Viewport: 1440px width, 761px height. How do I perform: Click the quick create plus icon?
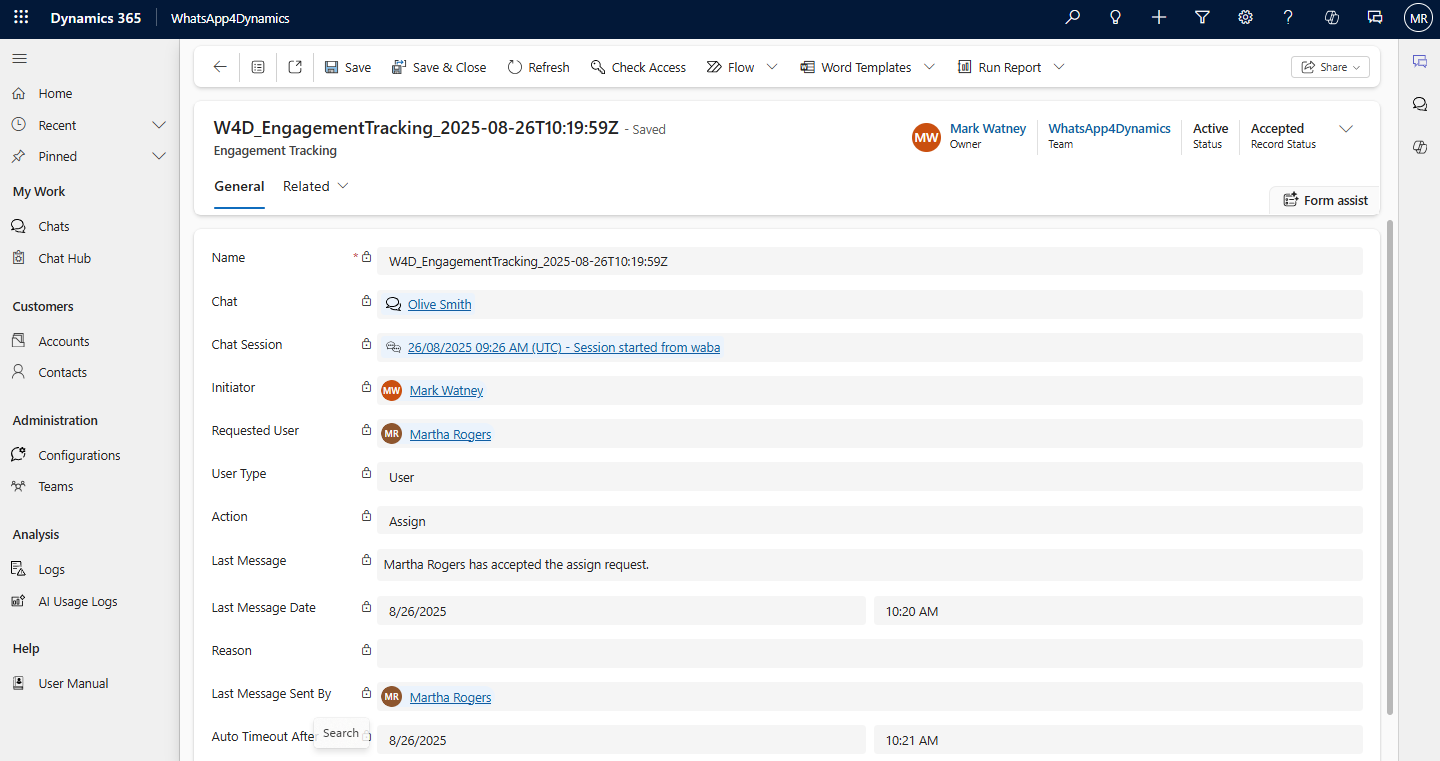pyautogui.click(x=1159, y=18)
